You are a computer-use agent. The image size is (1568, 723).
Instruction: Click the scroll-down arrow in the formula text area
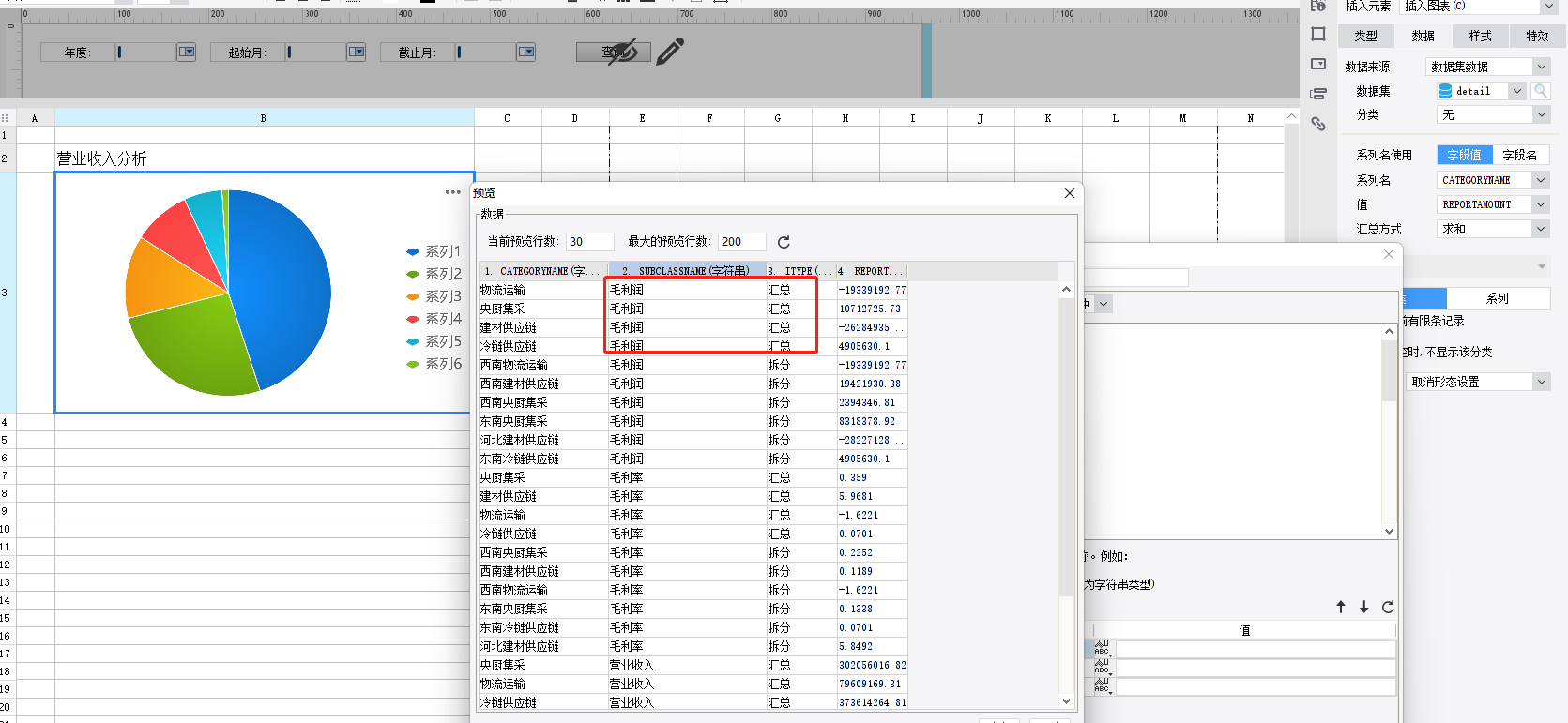(1390, 531)
